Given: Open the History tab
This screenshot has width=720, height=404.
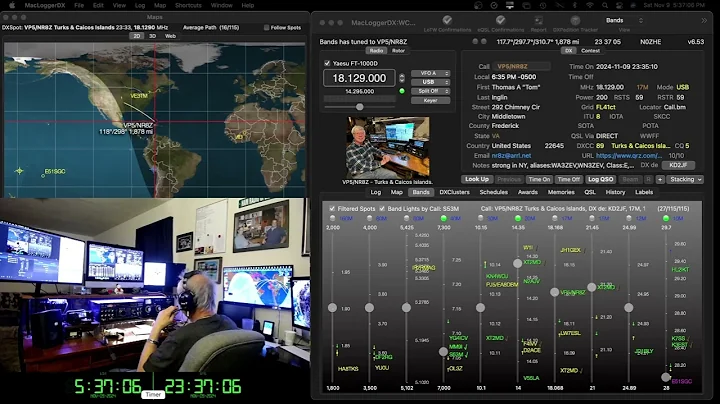Looking at the screenshot, I should pos(615,192).
